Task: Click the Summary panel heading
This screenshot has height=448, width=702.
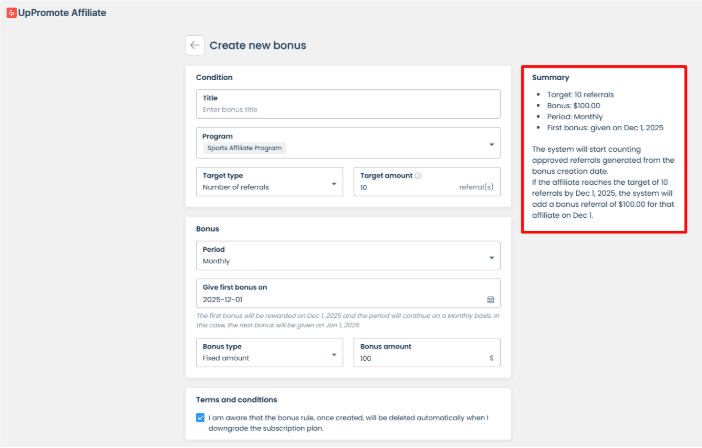Action: coord(550,77)
